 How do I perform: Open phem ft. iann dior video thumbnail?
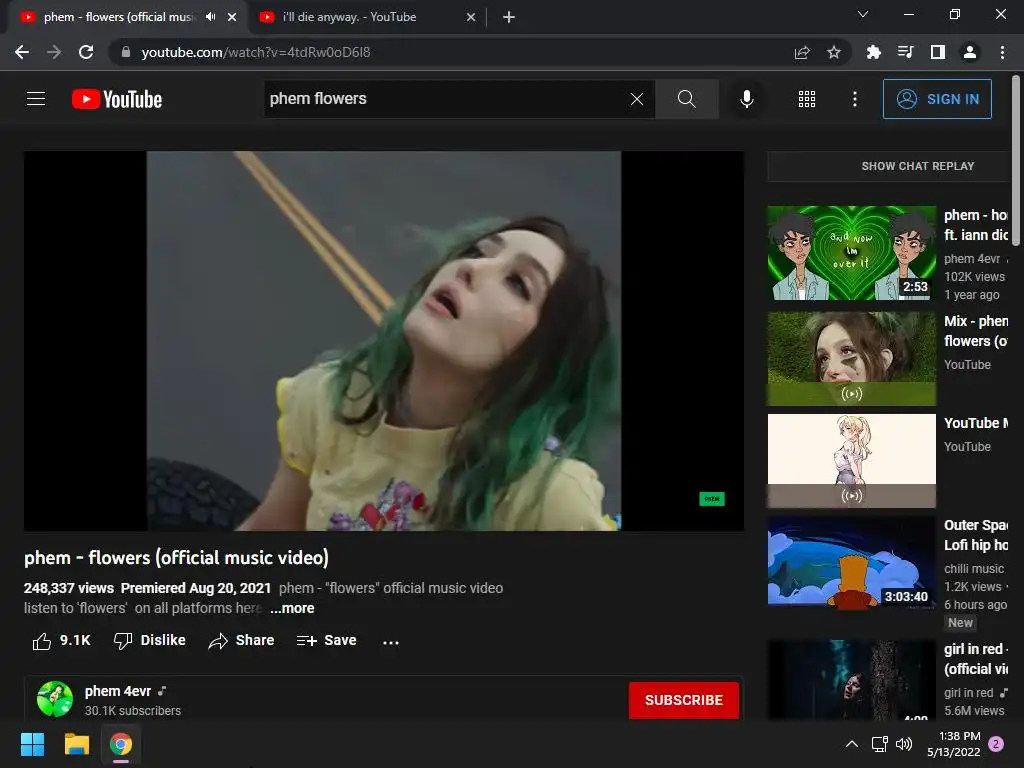pos(852,253)
